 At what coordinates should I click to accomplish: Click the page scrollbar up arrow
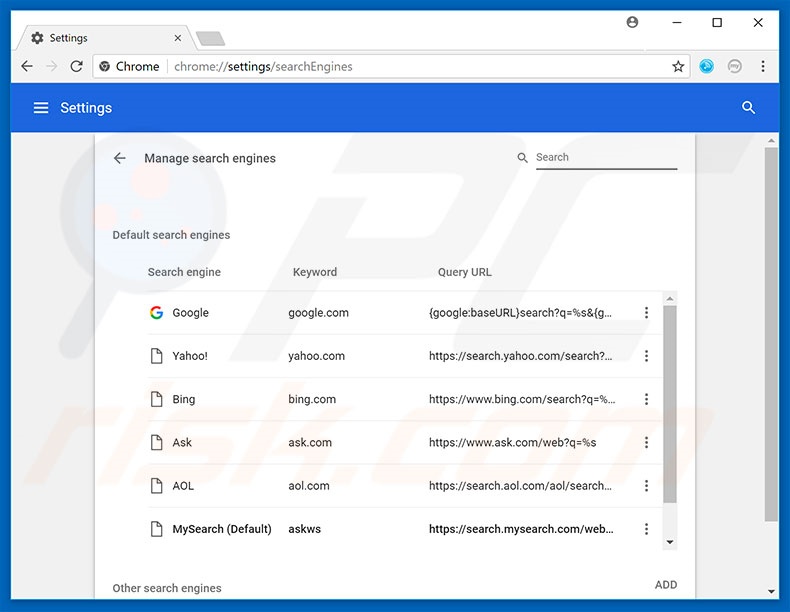click(771, 141)
